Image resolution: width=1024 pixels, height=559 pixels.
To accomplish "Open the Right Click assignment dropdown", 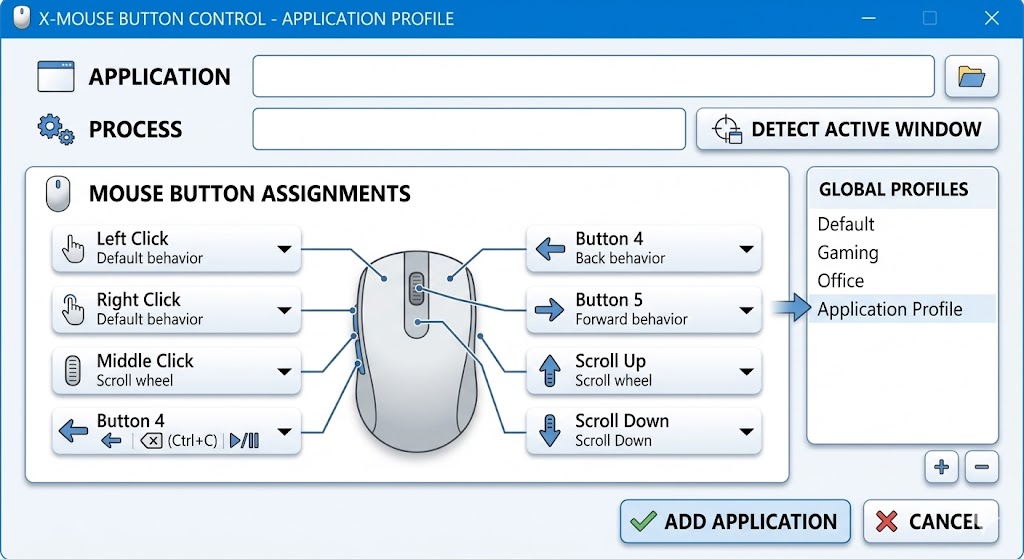I will tap(284, 310).
